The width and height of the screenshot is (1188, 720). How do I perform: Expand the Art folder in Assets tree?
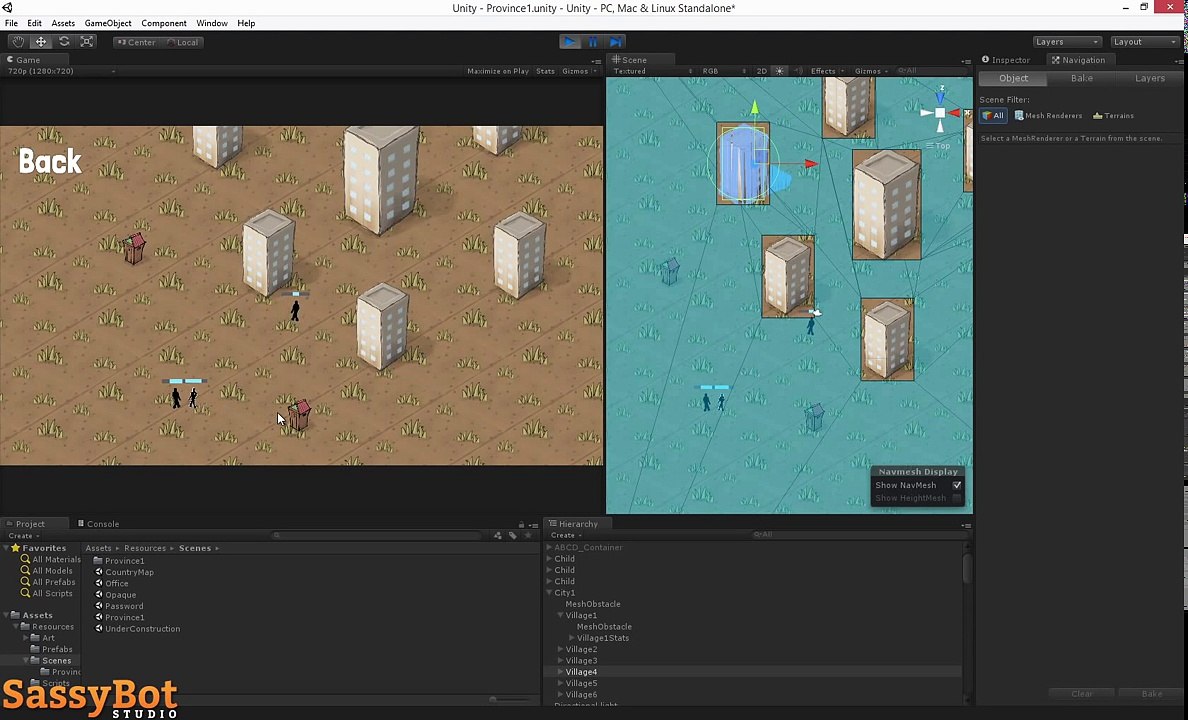pos(27,638)
